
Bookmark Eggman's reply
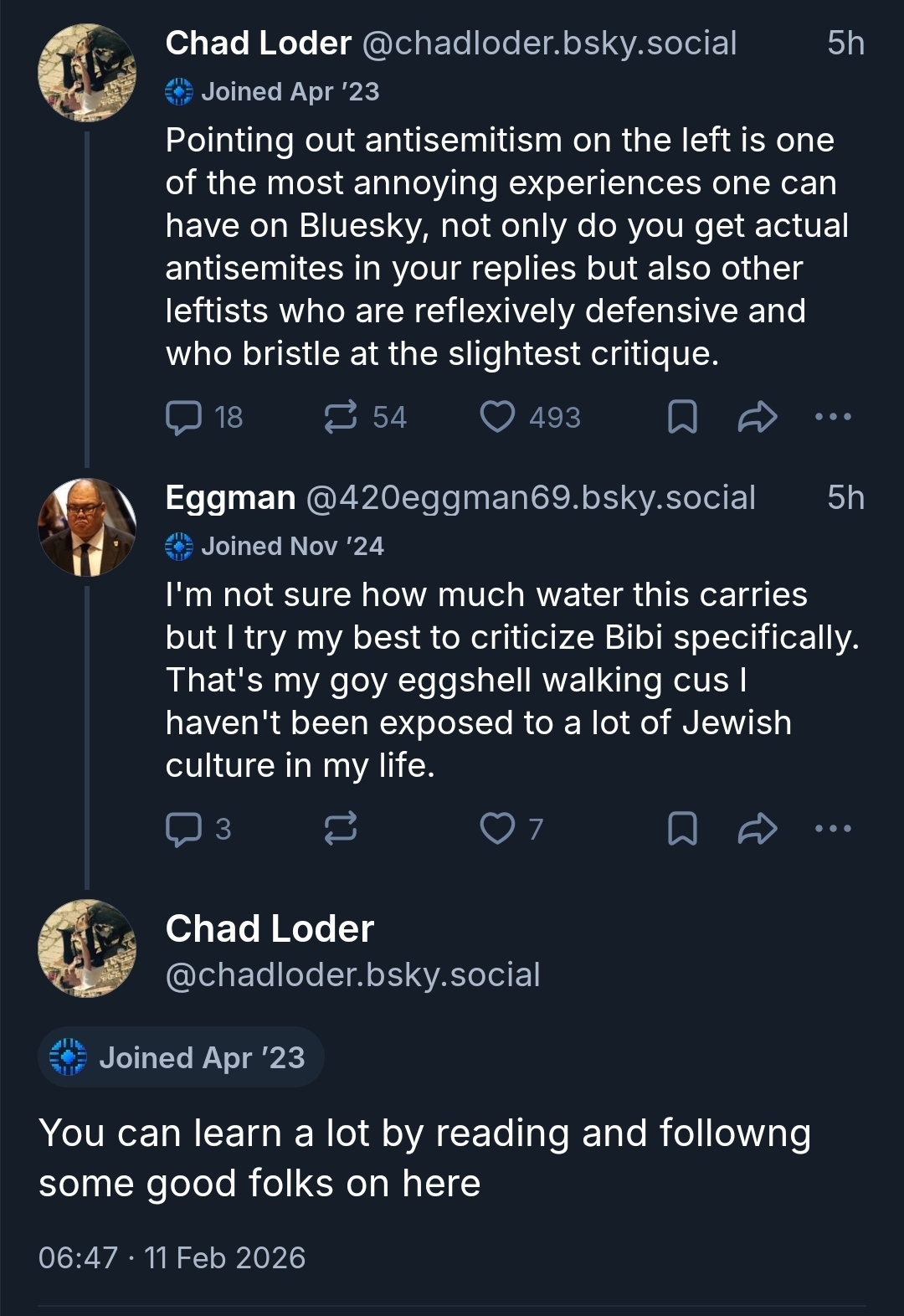click(682, 829)
